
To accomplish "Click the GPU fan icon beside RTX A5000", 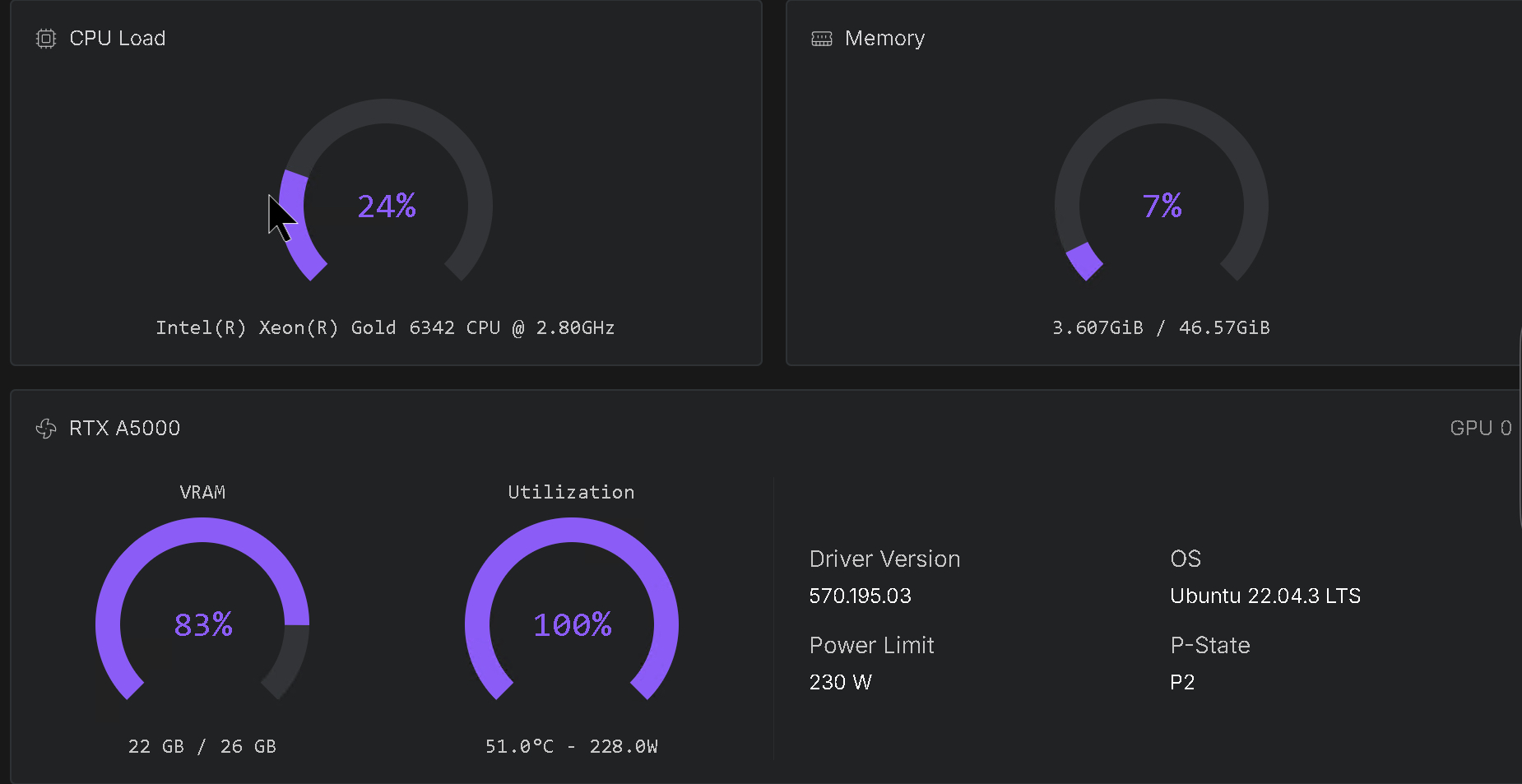I will coord(45,428).
